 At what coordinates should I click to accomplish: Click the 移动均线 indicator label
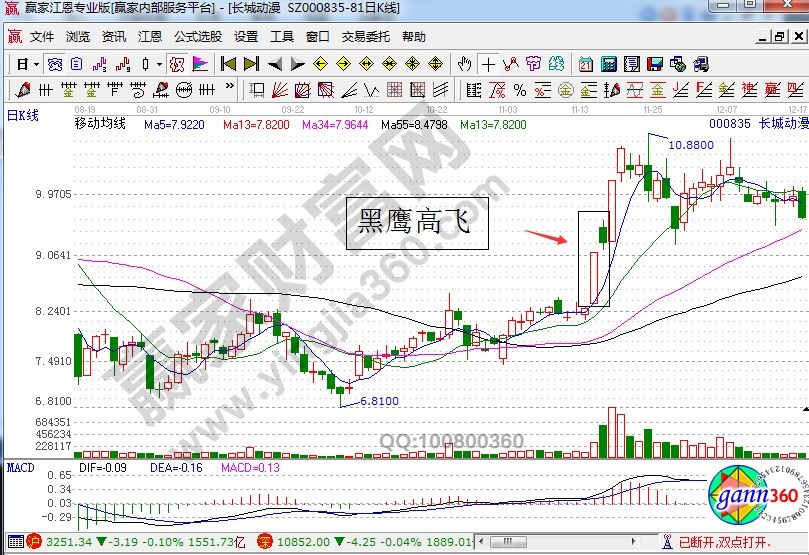[x=100, y=125]
